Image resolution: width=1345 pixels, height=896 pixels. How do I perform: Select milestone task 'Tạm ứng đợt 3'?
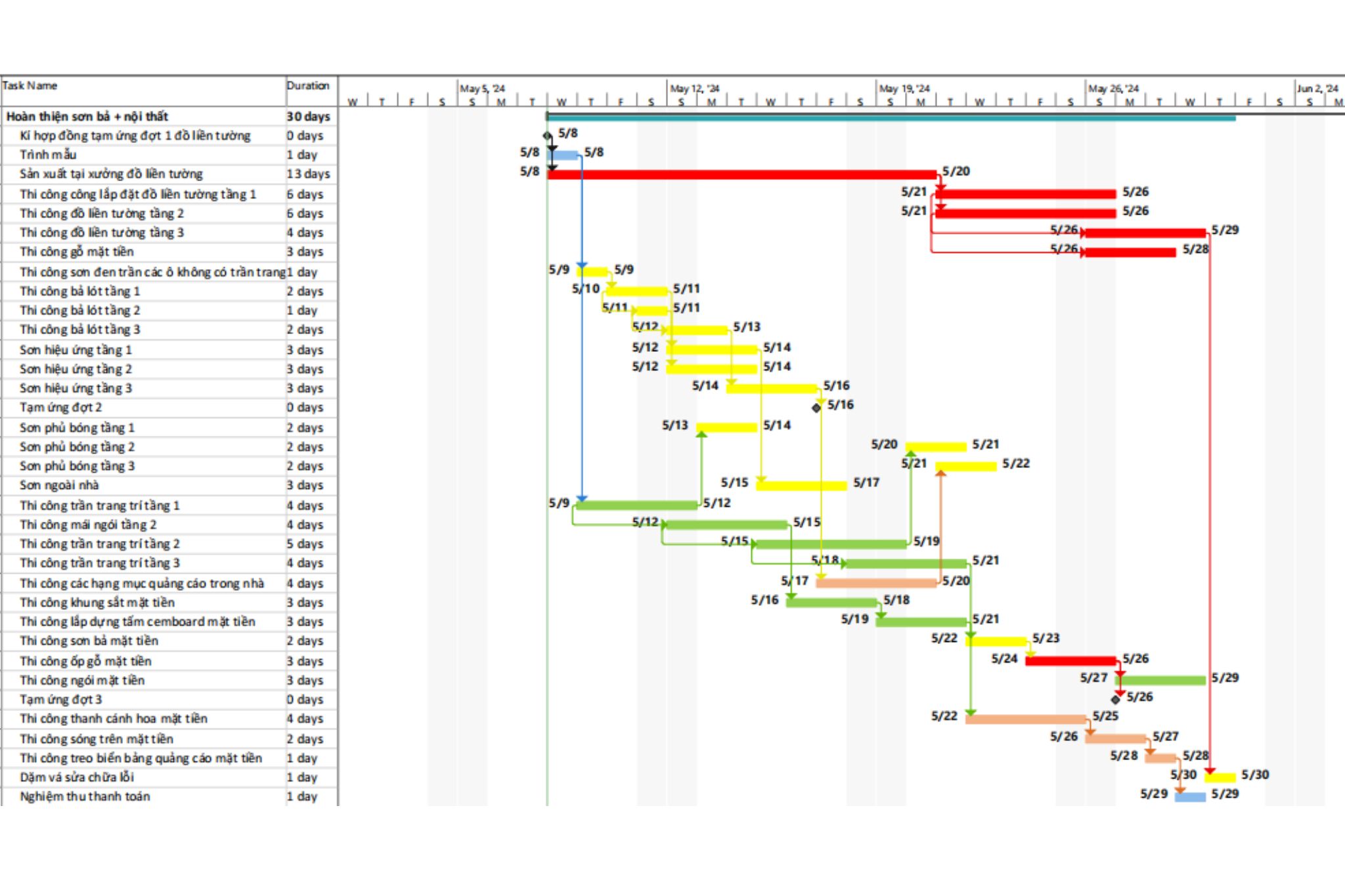point(61,699)
